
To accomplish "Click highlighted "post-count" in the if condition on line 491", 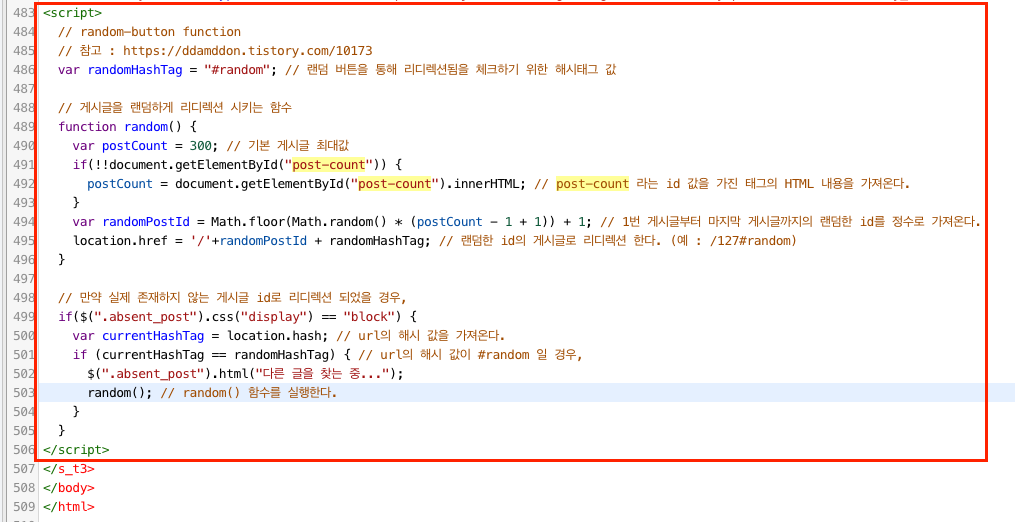I will [329, 165].
